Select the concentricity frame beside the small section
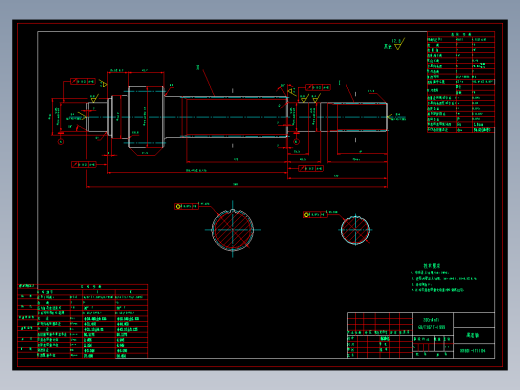The image size is (520, 390). (315, 215)
